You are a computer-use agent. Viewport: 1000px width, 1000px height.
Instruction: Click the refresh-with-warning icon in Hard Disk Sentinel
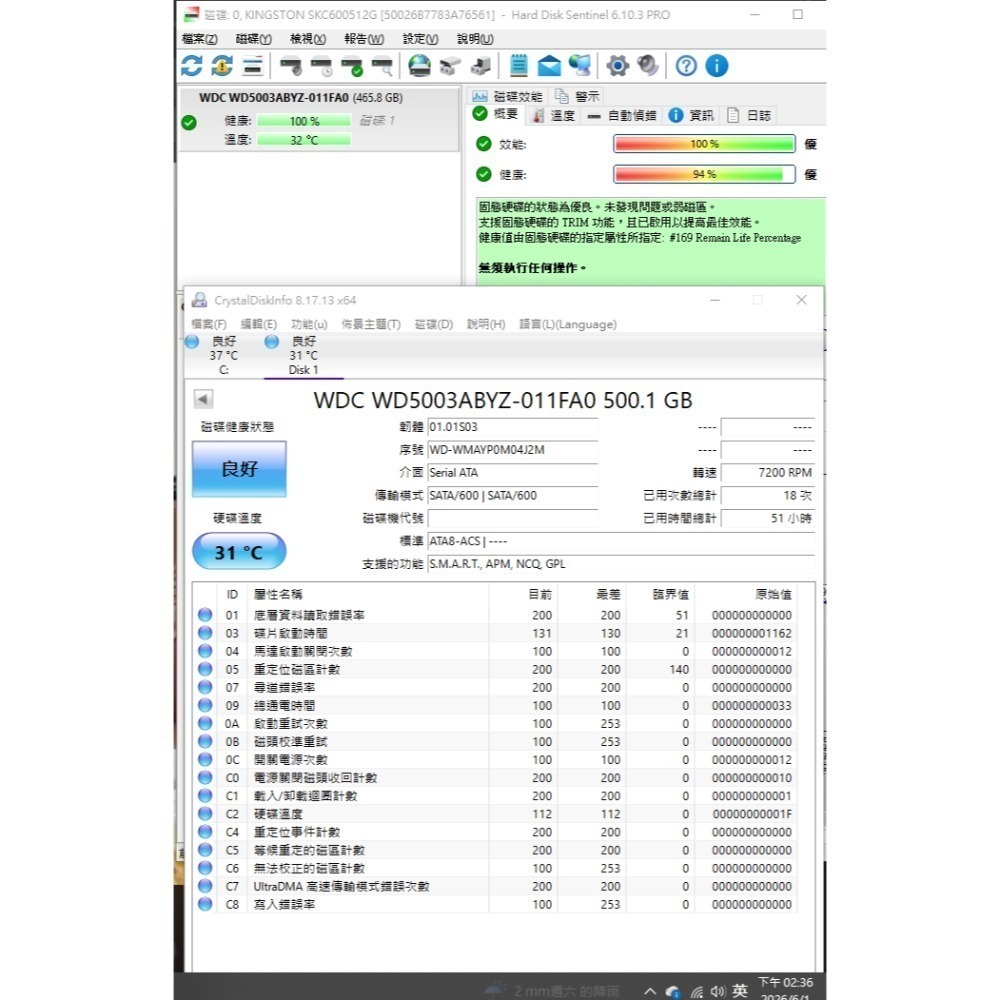[222, 66]
